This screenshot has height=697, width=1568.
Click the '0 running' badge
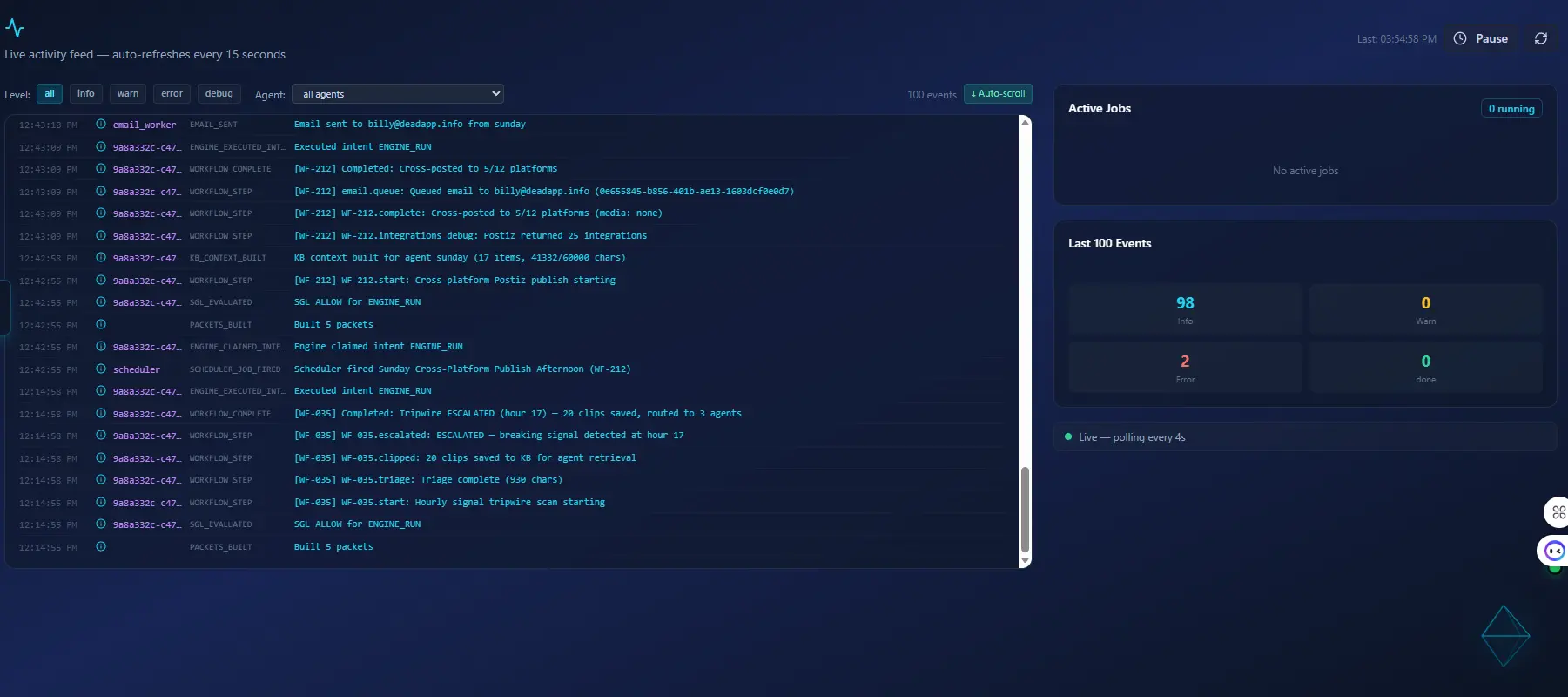tap(1511, 109)
